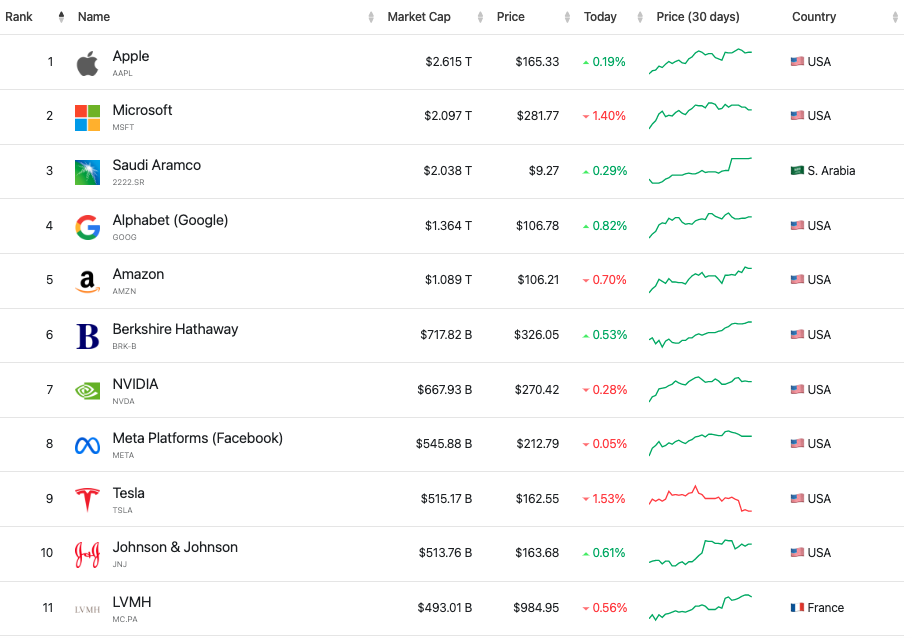Open the Tesla company link
The width and height of the screenshot is (912, 638).
click(x=129, y=493)
